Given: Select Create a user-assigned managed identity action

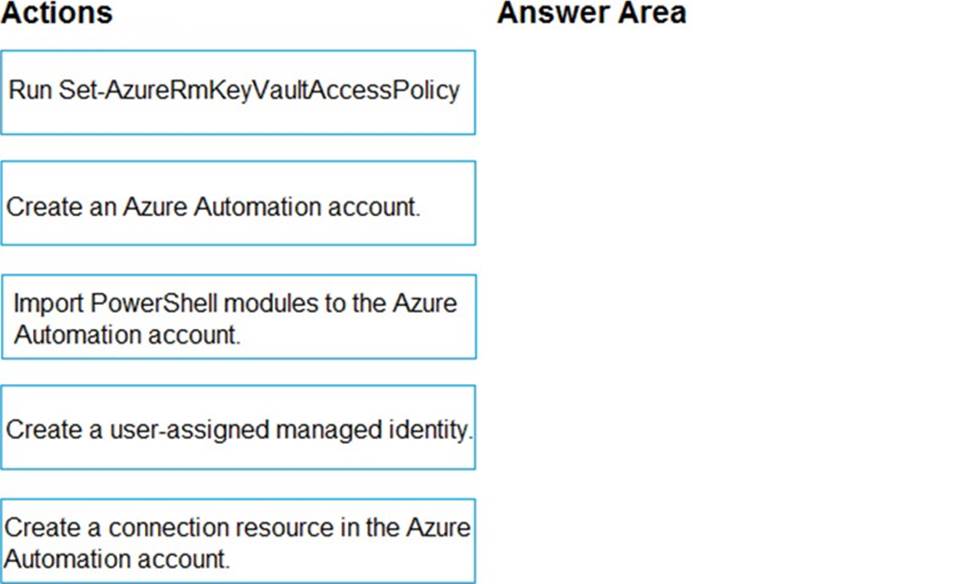Looking at the screenshot, I should coord(238,428).
